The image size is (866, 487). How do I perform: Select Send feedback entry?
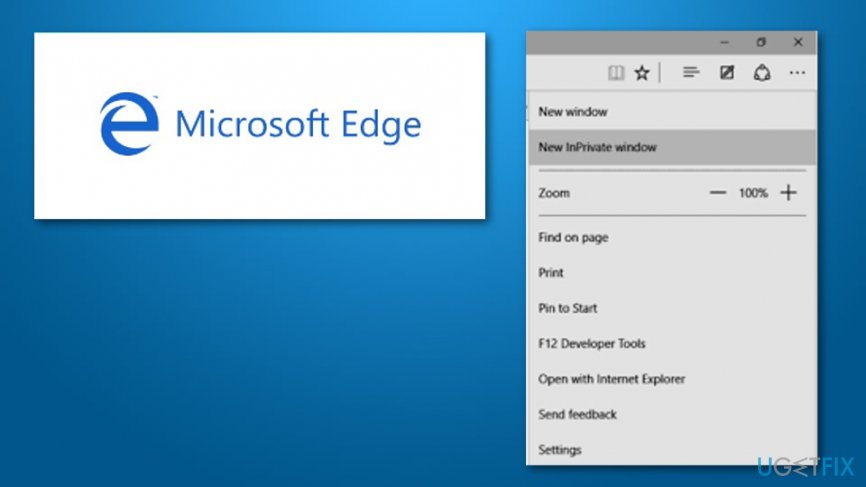[x=672, y=414]
